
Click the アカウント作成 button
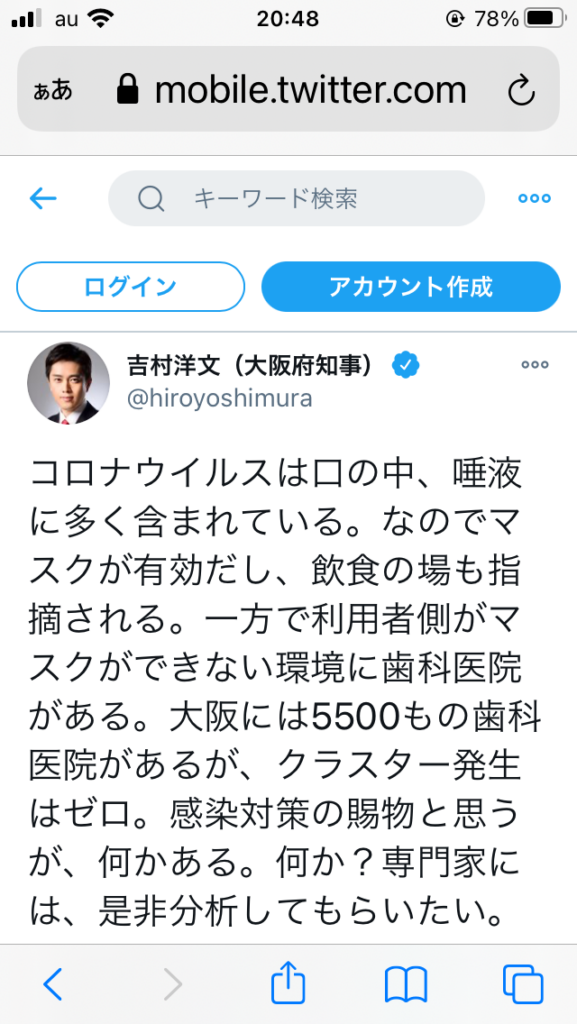[x=411, y=287]
